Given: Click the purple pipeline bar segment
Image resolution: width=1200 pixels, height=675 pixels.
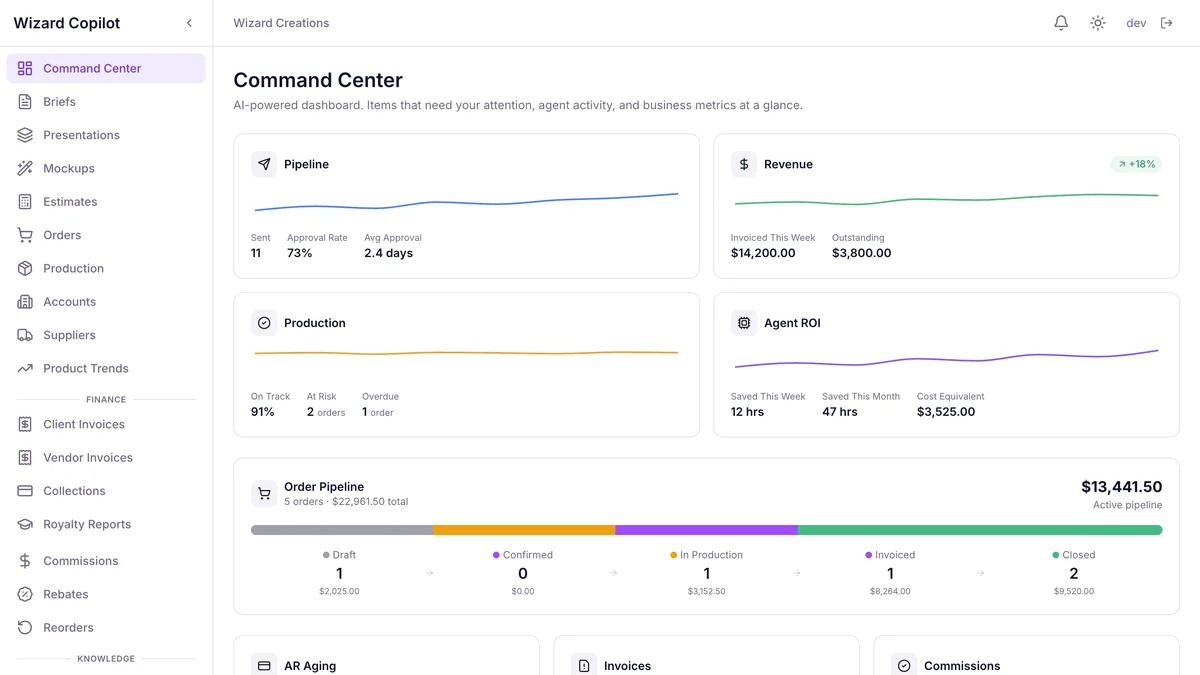Looking at the screenshot, I should tap(706, 530).
